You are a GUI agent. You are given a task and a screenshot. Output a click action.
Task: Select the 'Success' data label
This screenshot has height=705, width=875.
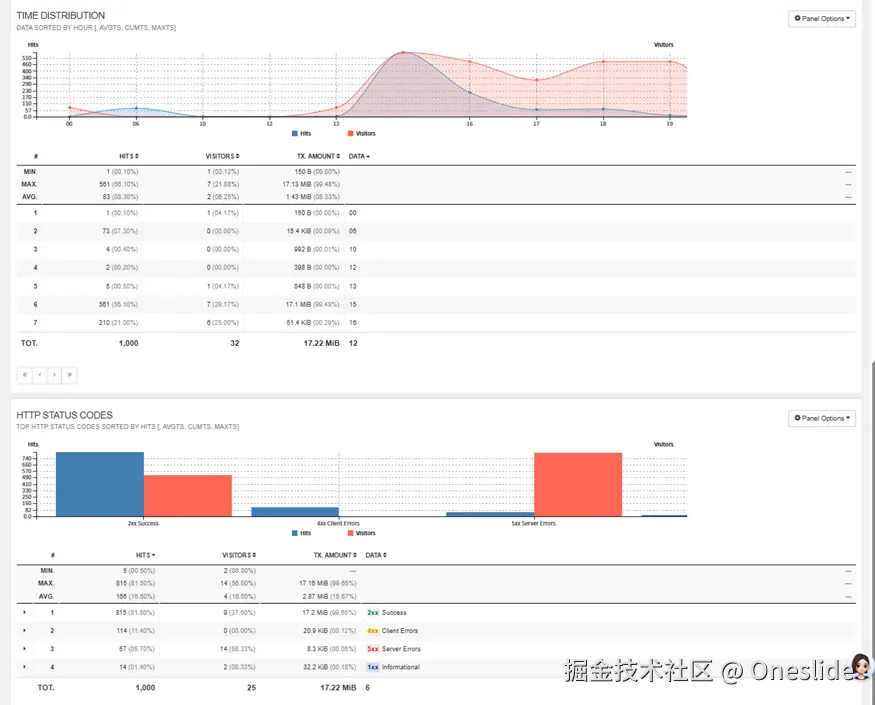click(x=394, y=612)
